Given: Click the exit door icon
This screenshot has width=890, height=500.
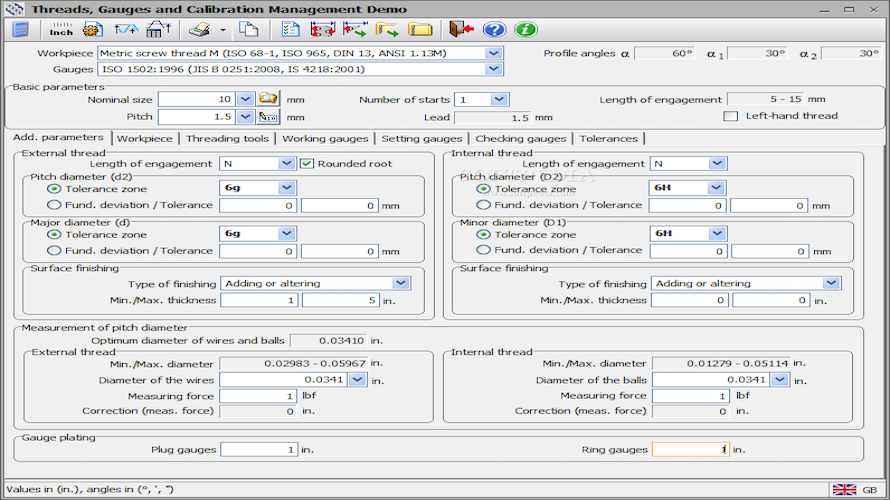Looking at the screenshot, I should pos(461,30).
